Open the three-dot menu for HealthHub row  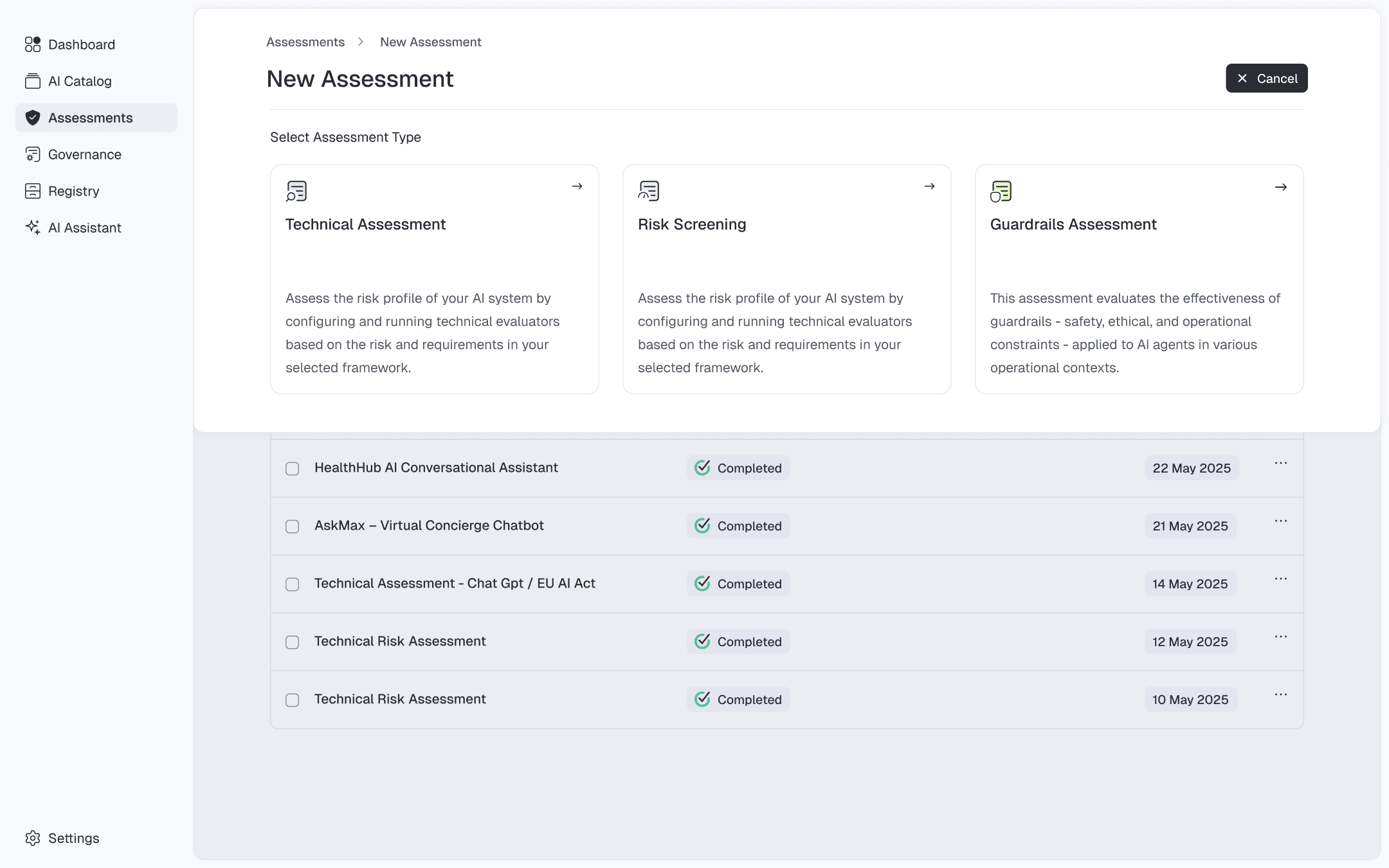point(1280,463)
